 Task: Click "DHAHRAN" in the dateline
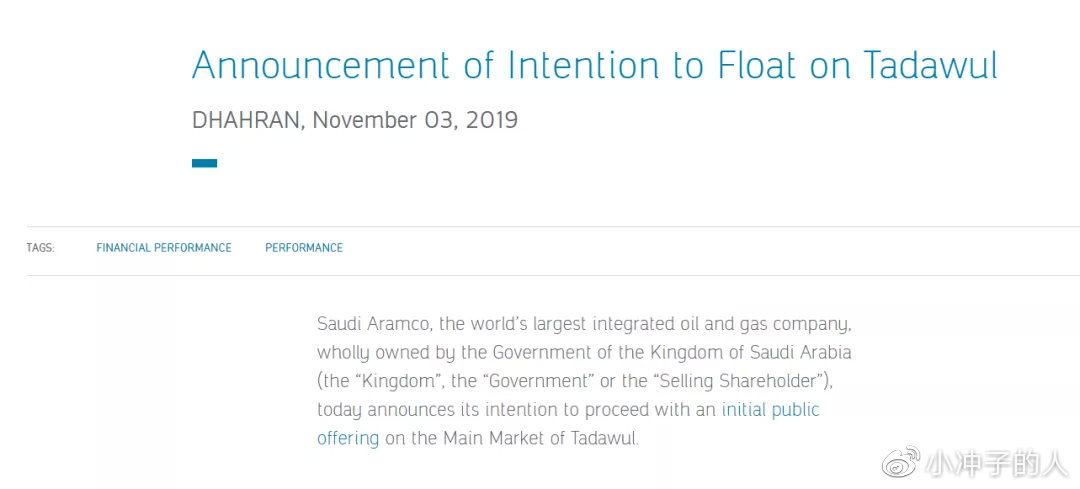(246, 121)
